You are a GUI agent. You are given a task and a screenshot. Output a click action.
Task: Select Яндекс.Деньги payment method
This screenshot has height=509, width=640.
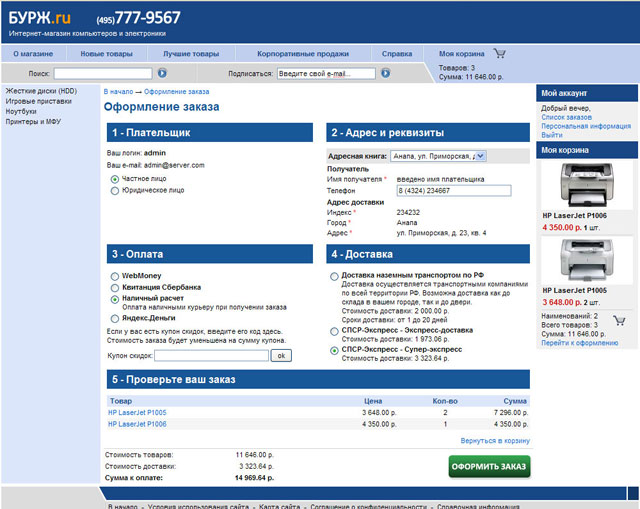(115, 318)
